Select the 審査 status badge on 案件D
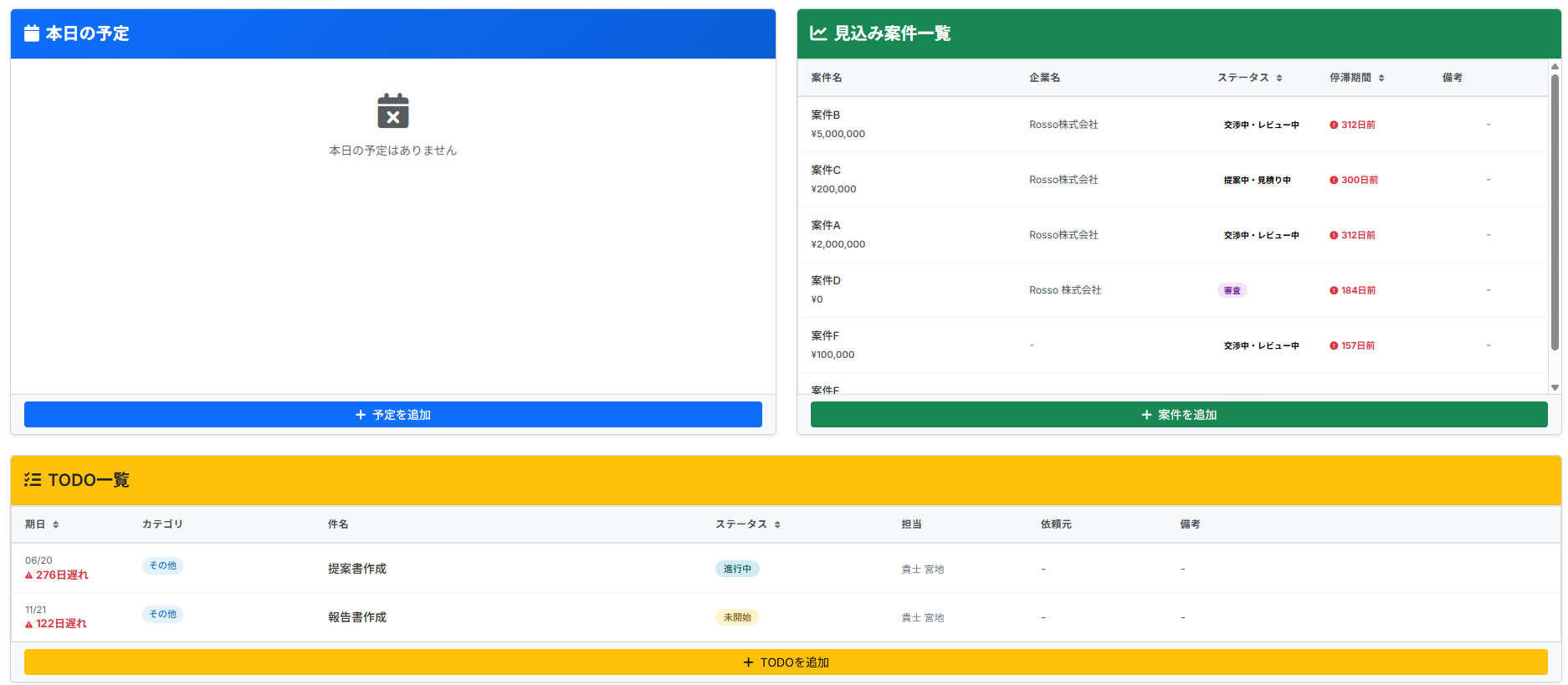 [1232, 290]
